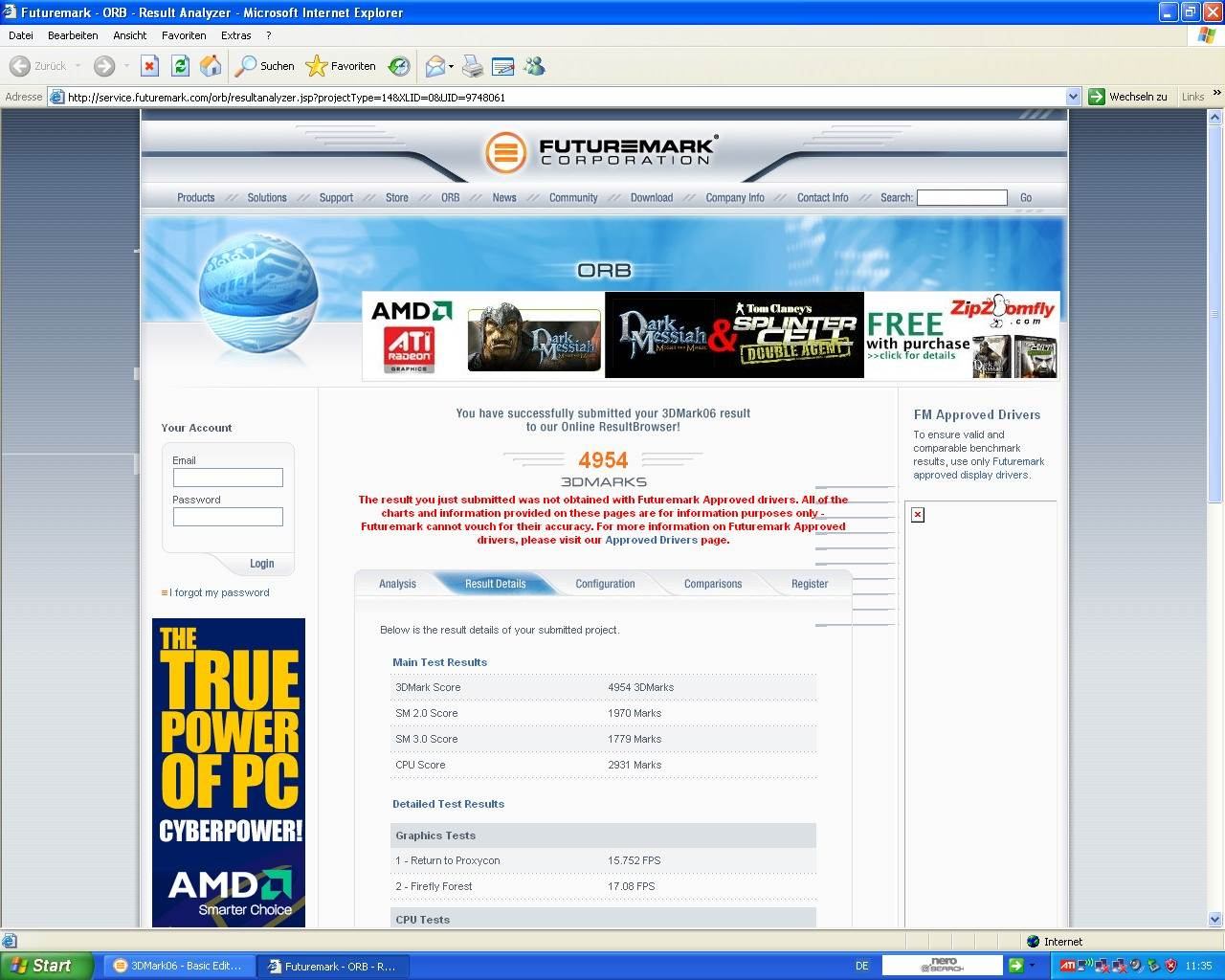Open Nero search options dropdown arrow
This screenshot has height=980, width=1225.
point(1032,966)
